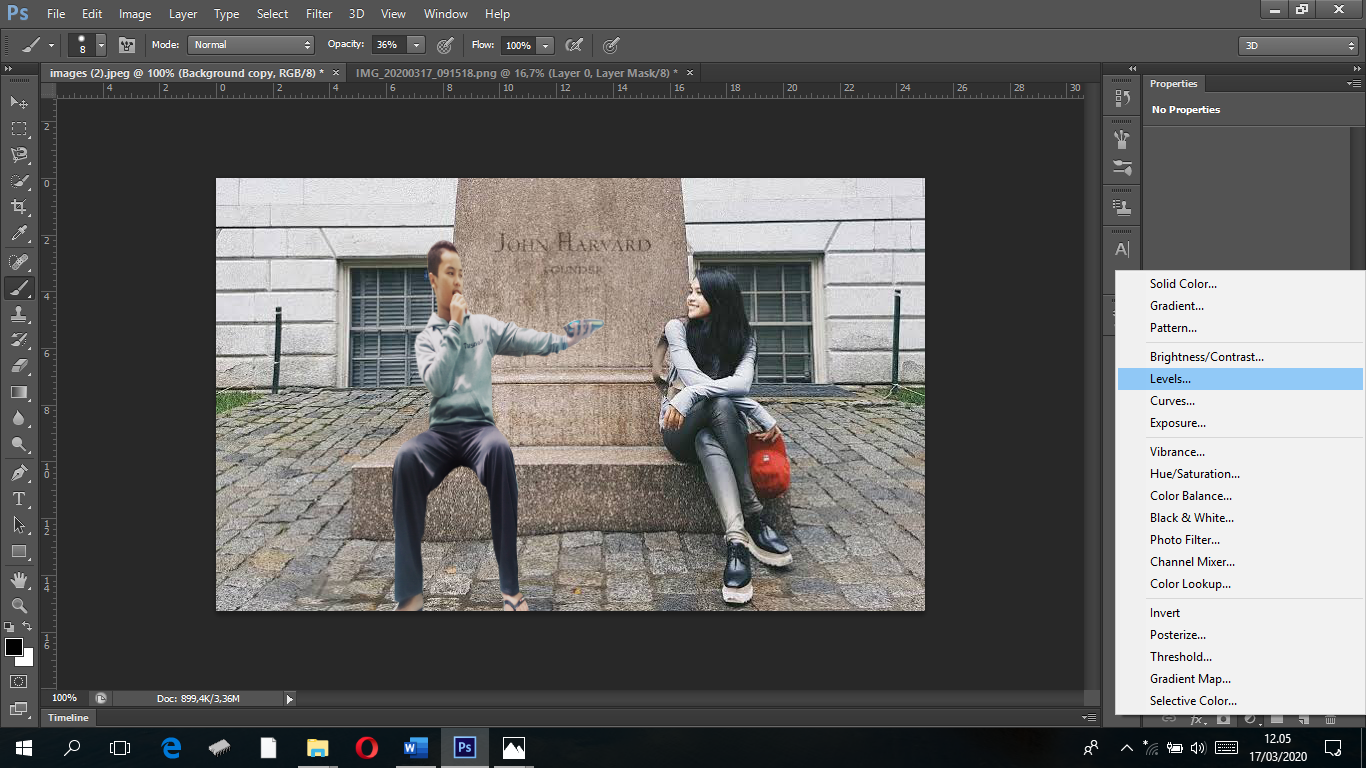The width and height of the screenshot is (1366, 768).
Task: Select the Eyedropper tool
Action: click(x=19, y=234)
